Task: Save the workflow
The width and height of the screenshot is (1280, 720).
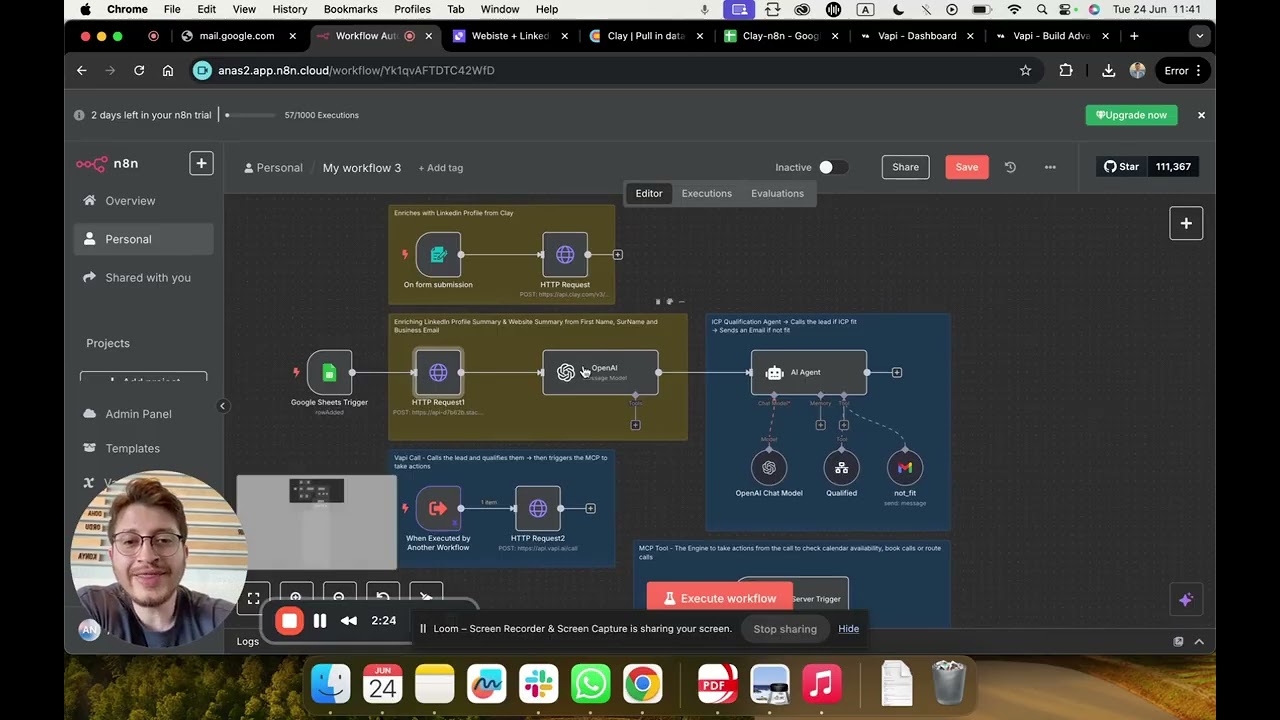Action: 967,167
